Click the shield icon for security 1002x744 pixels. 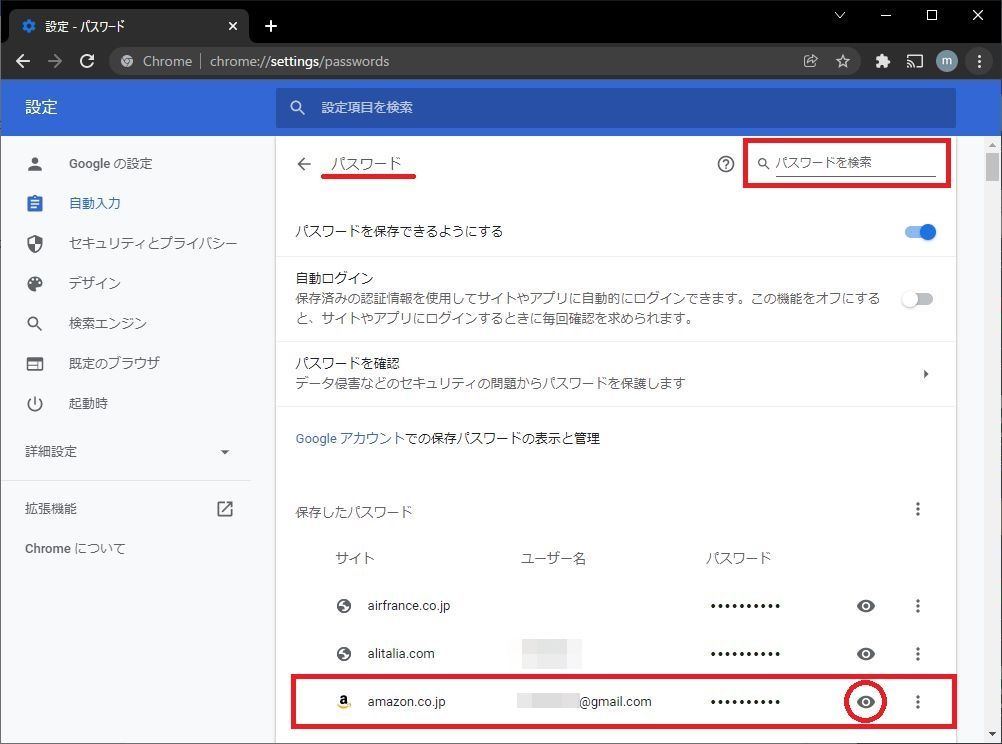pyautogui.click(x=35, y=244)
